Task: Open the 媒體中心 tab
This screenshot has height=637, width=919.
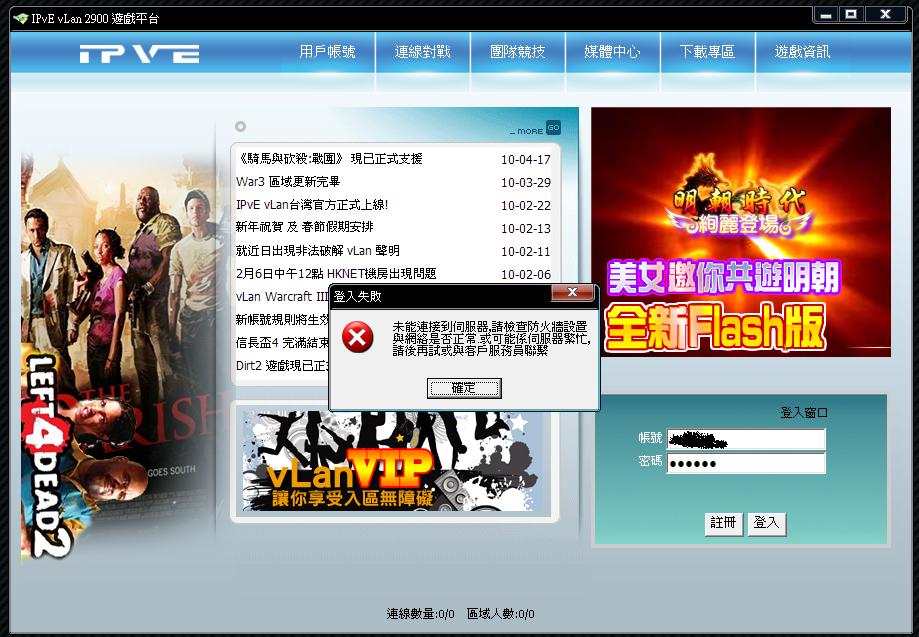Action: (x=612, y=52)
